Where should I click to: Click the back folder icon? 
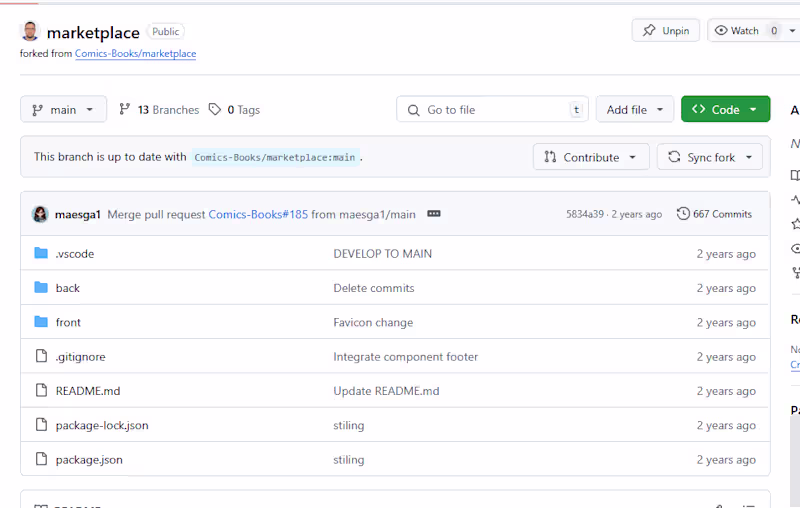click(41, 287)
